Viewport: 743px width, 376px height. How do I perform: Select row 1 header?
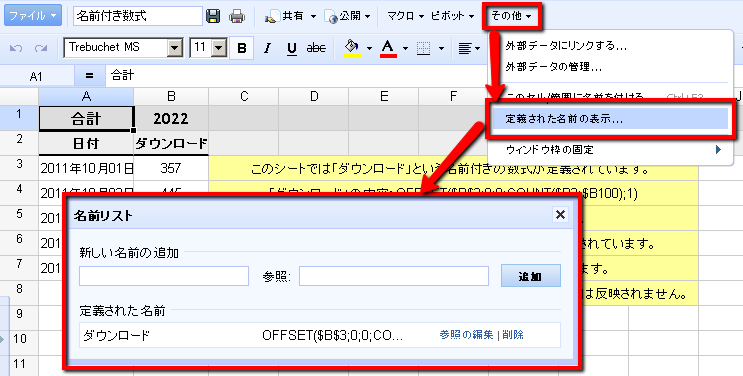click(x=19, y=118)
